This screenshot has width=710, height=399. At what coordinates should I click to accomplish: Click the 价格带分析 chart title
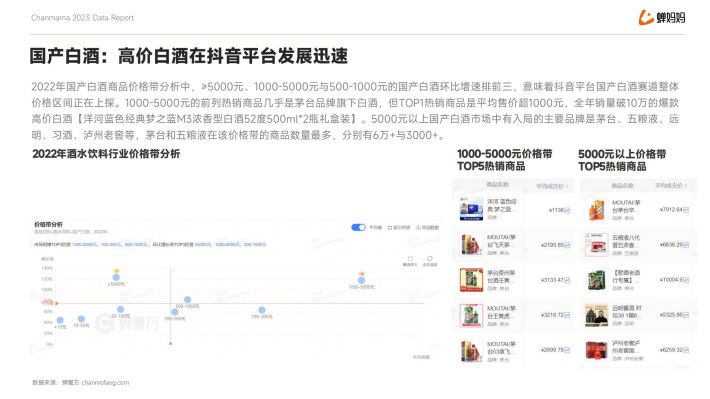[x=48, y=225]
